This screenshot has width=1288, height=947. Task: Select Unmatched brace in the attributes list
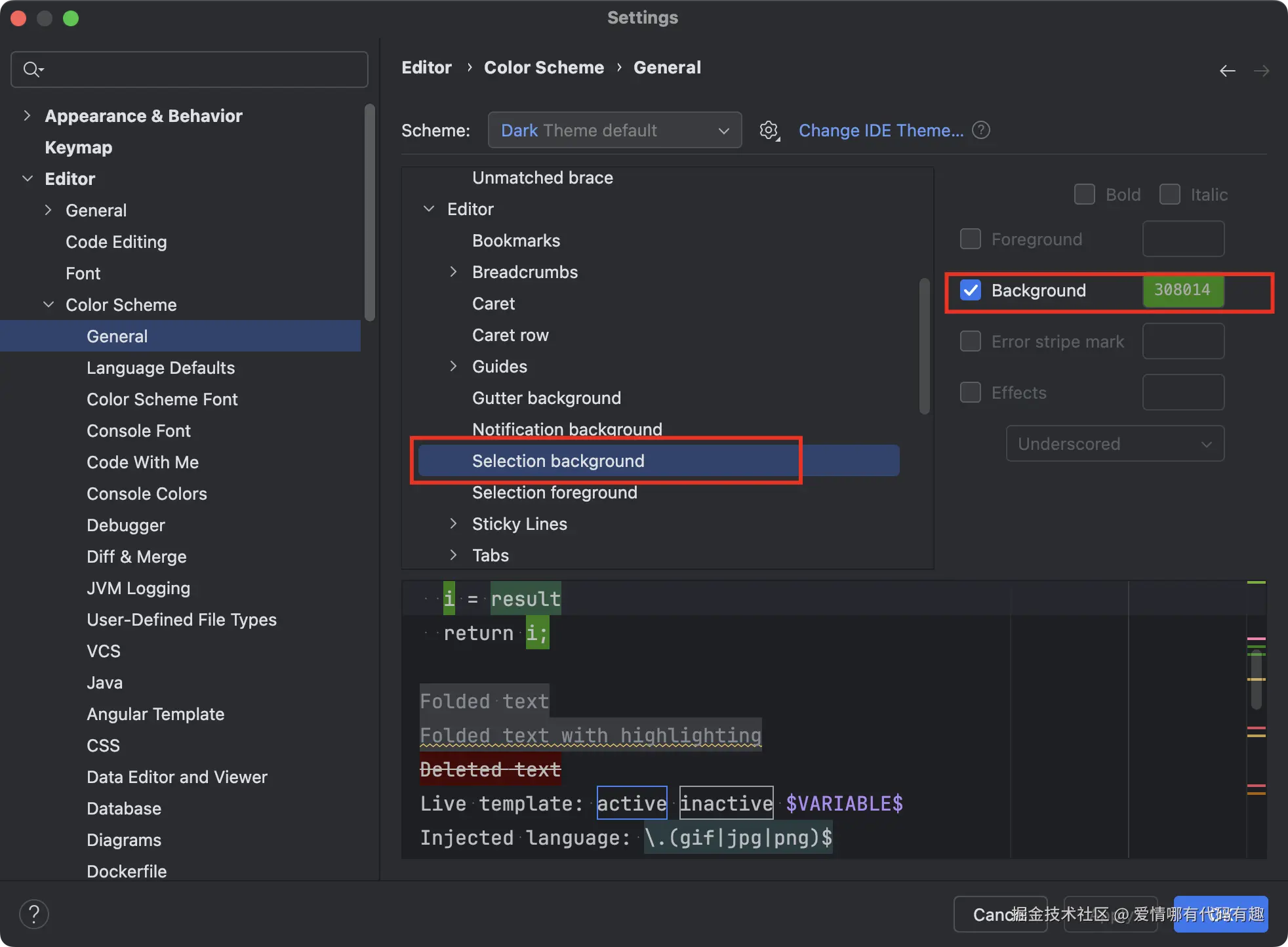click(542, 178)
